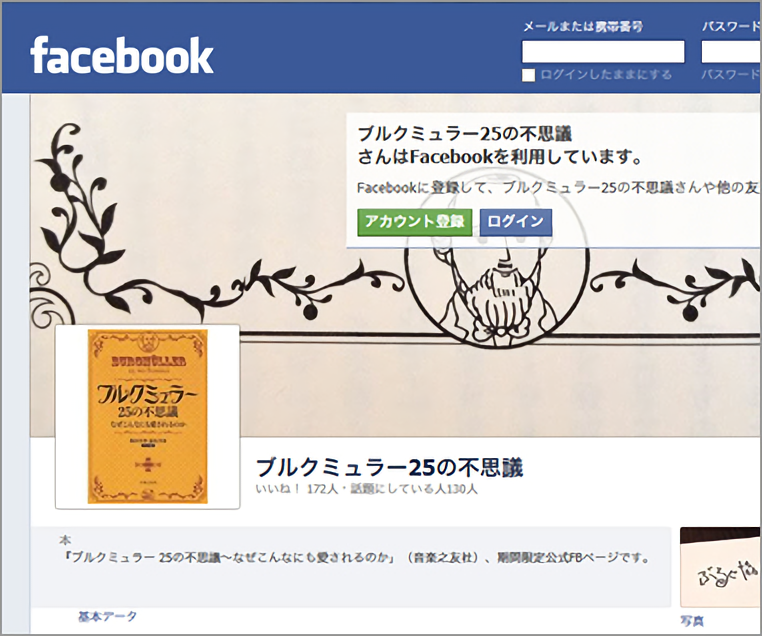This screenshot has width=762, height=636.
Task: Open the orange book cover profile picture
Action: [x=147, y=416]
